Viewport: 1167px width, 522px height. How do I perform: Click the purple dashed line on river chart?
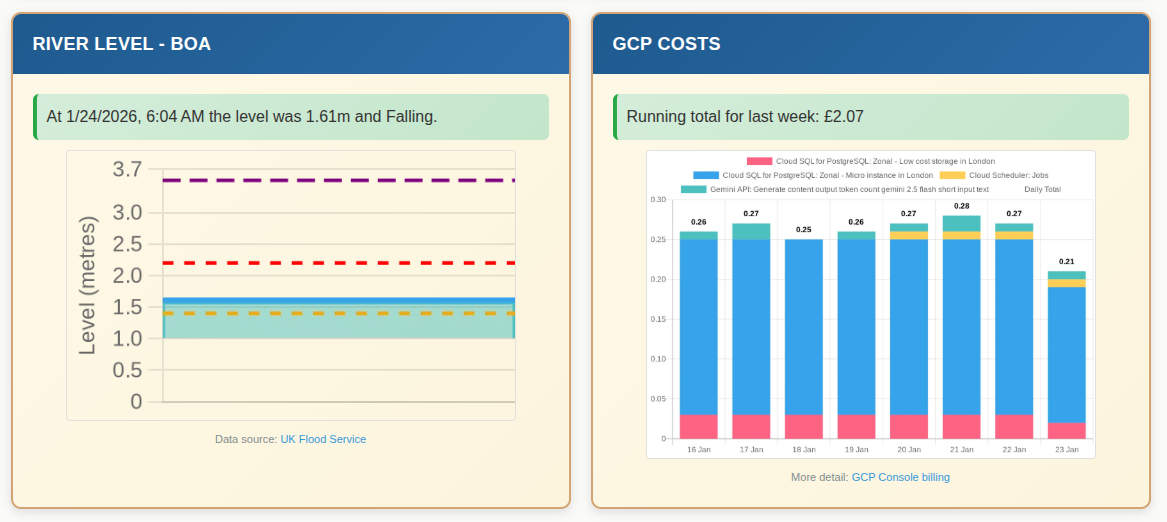click(338, 180)
